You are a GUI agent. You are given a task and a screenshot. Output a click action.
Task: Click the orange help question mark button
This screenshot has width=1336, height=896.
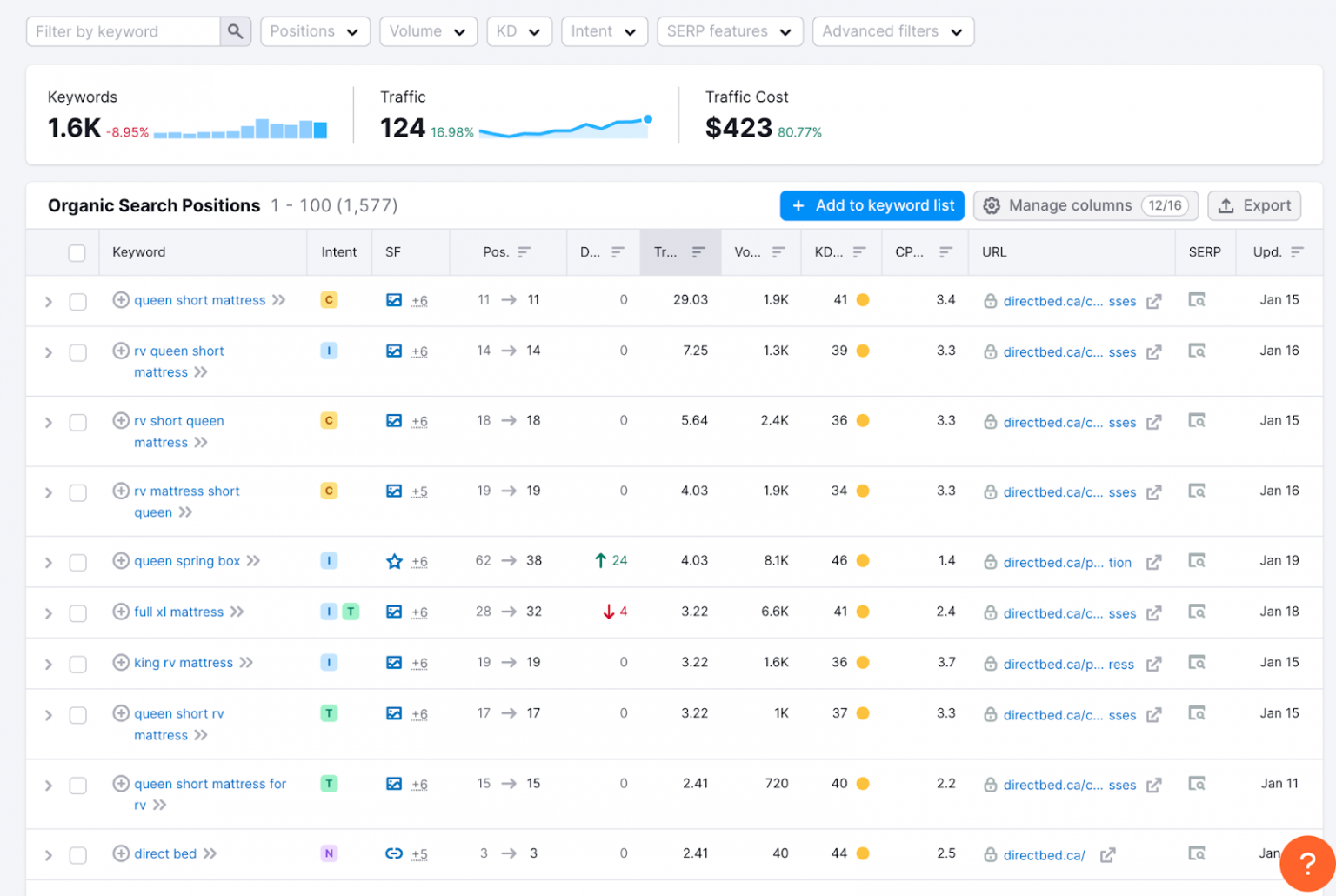1306,863
